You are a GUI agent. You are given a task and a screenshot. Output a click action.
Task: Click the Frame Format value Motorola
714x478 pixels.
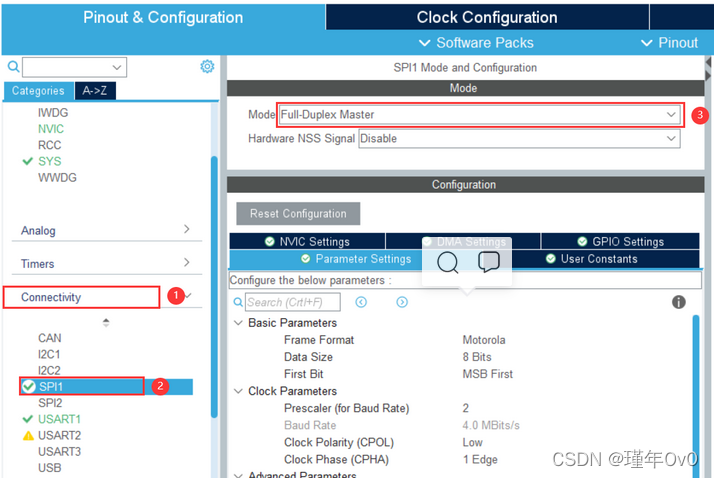[484, 340]
